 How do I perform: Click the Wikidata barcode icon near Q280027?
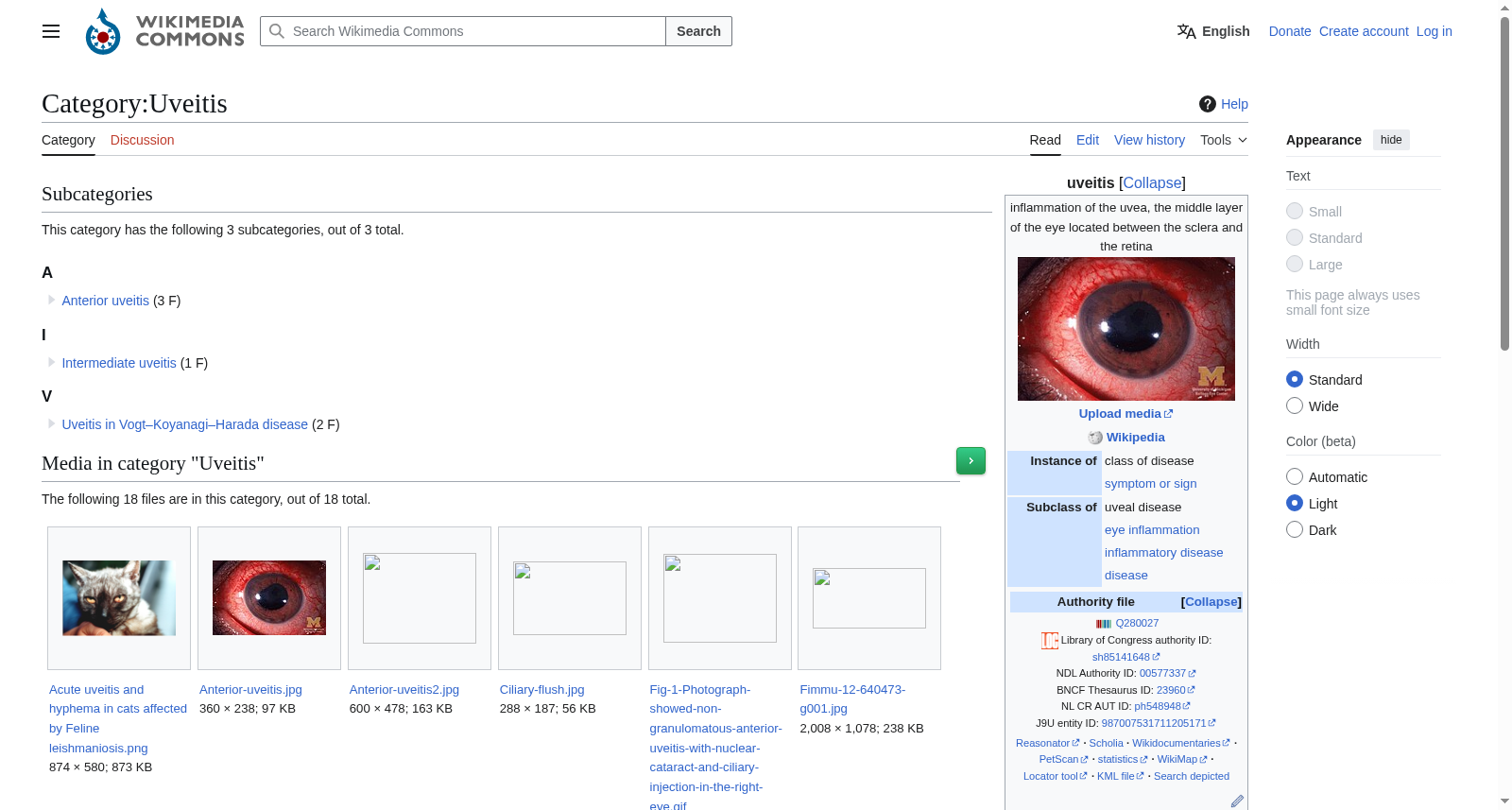[1104, 624]
